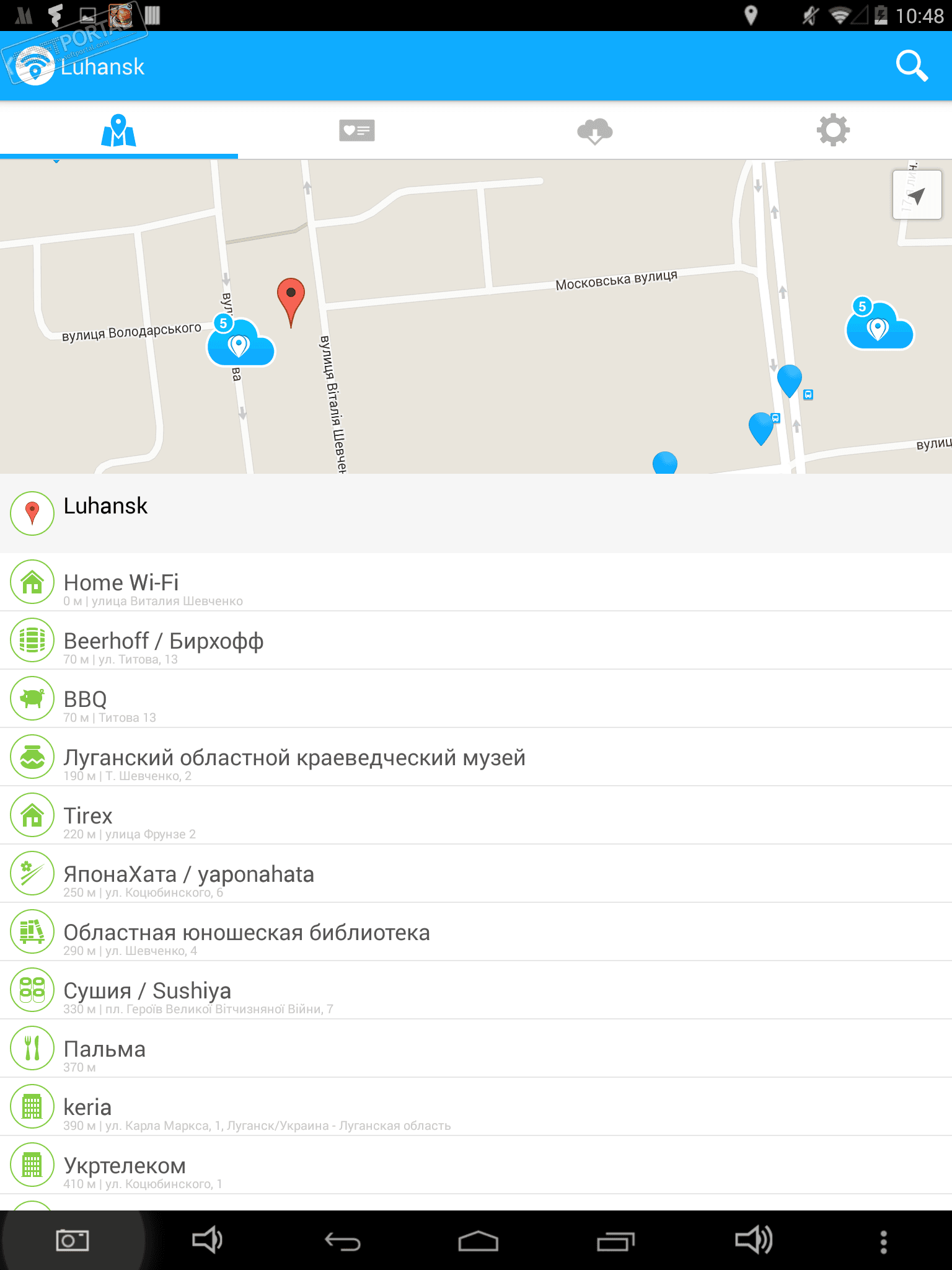The width and height of the screenshot is (952, 1270).
Task: Tap the museum pot icon
Action: (x=32, y=757)
